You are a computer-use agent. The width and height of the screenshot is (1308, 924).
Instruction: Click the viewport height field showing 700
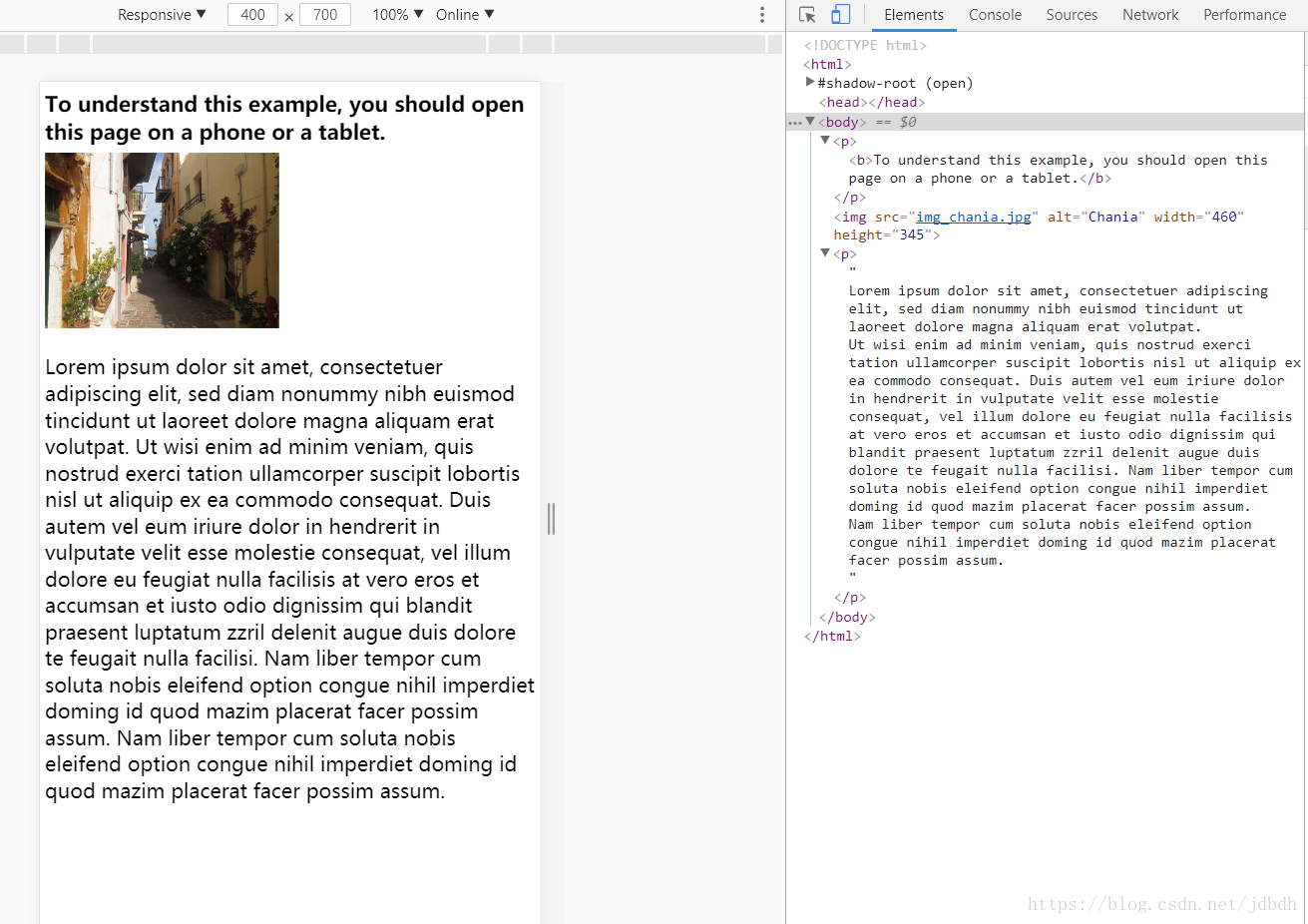coord(325,14)
